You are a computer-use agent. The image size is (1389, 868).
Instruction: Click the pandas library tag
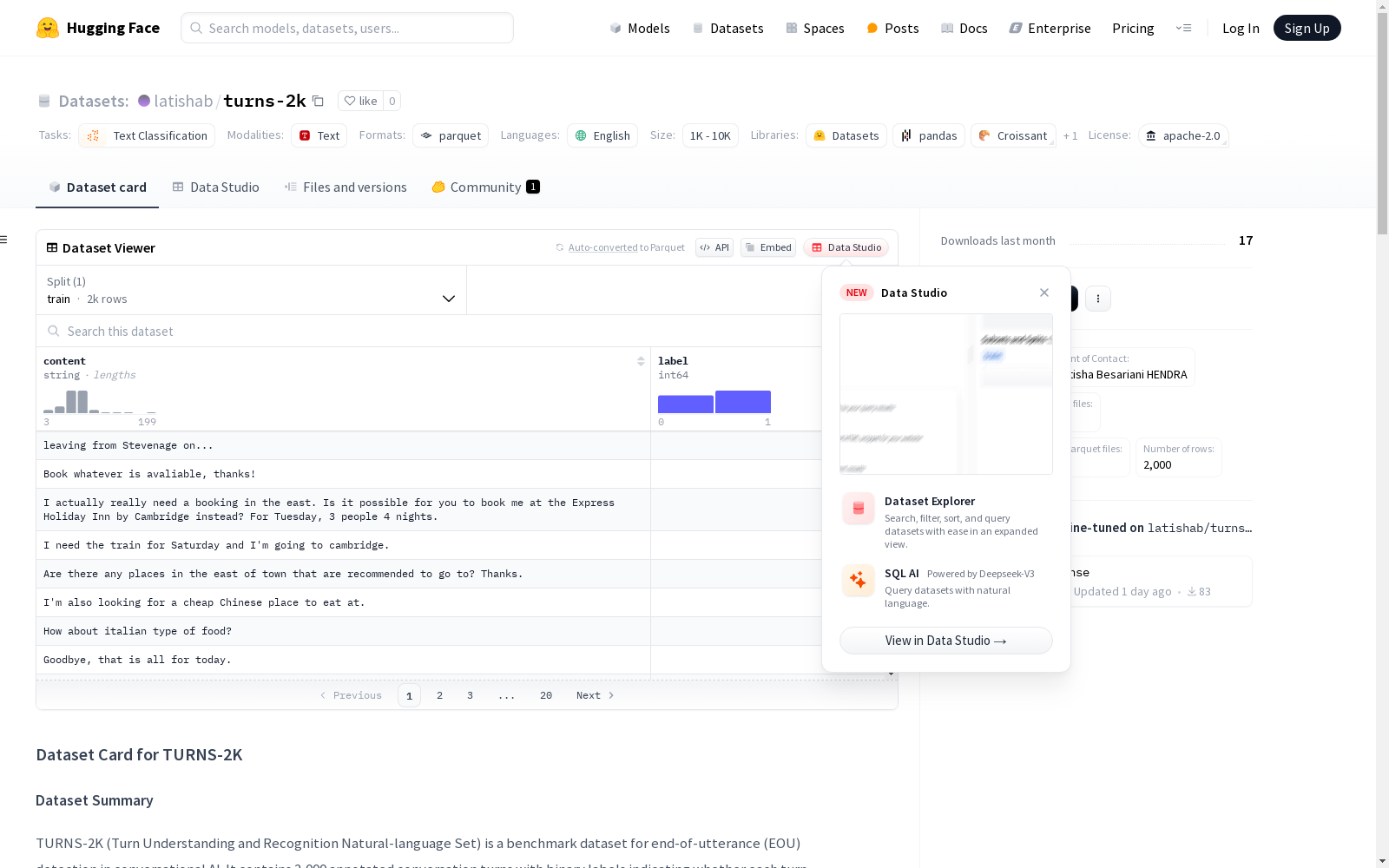[x=929, y=135]
